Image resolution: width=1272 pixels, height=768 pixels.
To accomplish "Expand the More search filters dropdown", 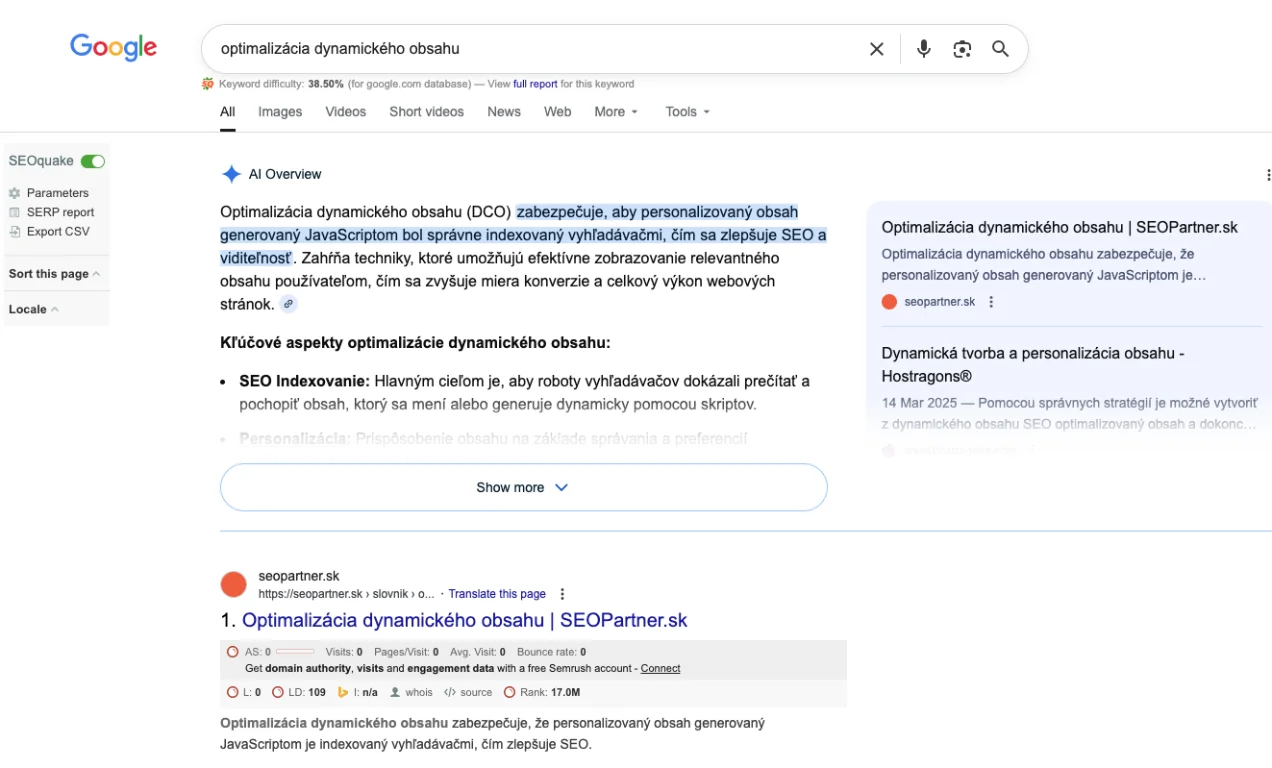I will click(615, 112).
